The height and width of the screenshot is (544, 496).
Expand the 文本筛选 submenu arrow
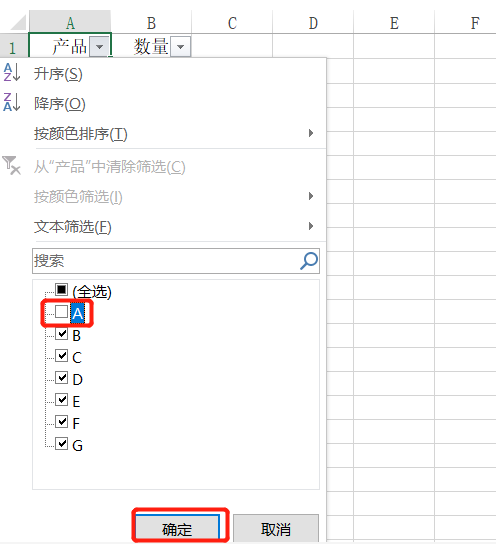point(311,226)
